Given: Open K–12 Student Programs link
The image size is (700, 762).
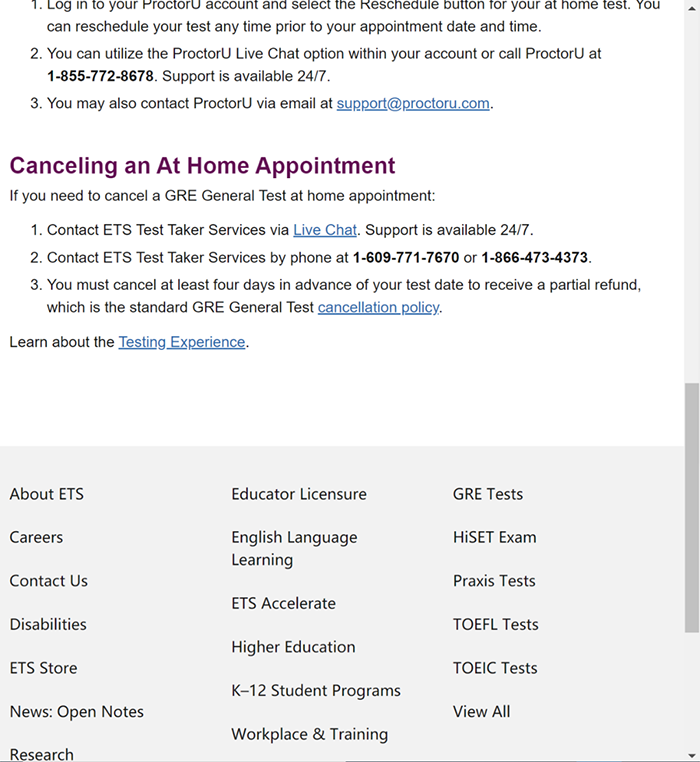Looking at the screenshot, I should coord(316,690).
